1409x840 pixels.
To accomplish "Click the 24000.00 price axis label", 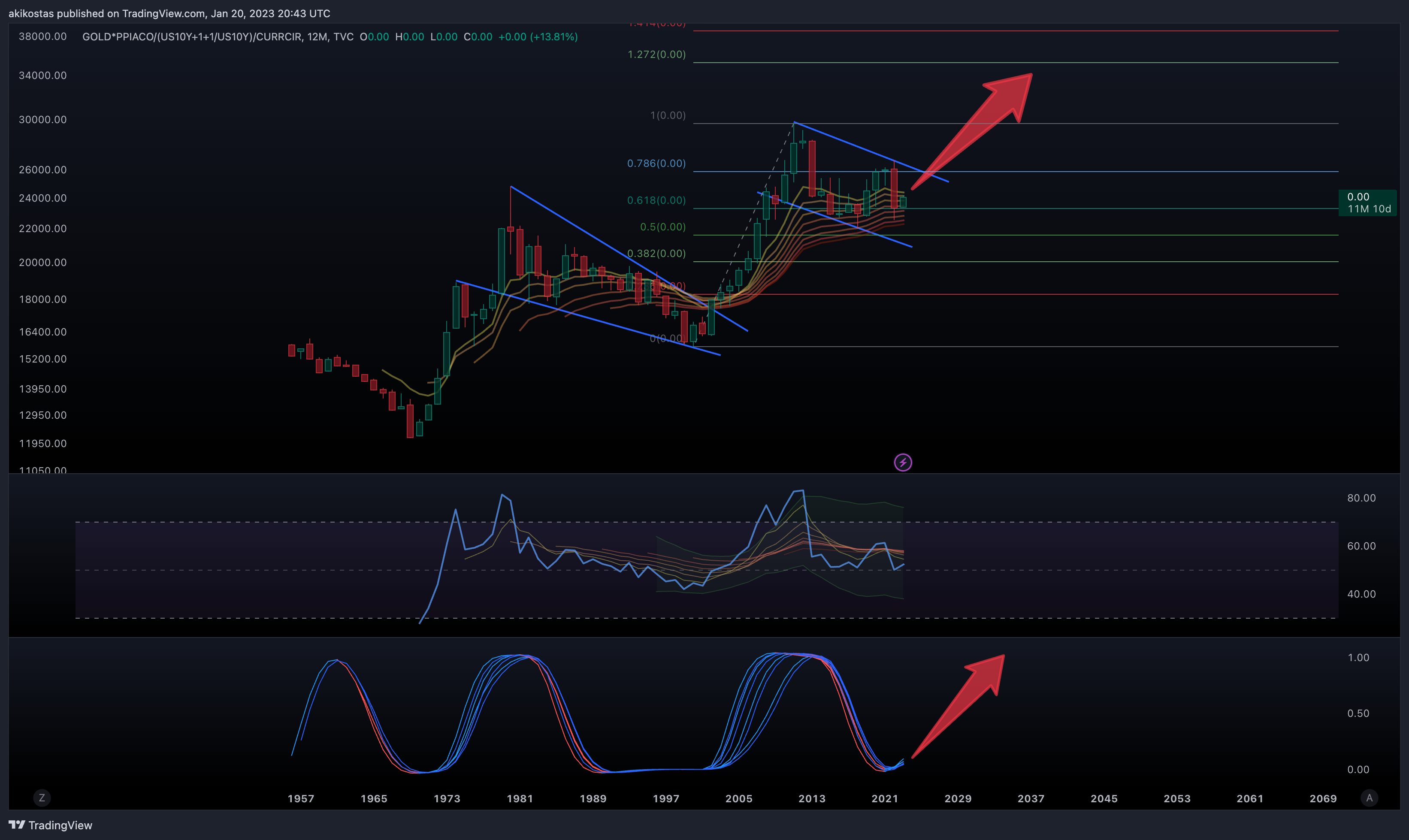I will 42,198.
